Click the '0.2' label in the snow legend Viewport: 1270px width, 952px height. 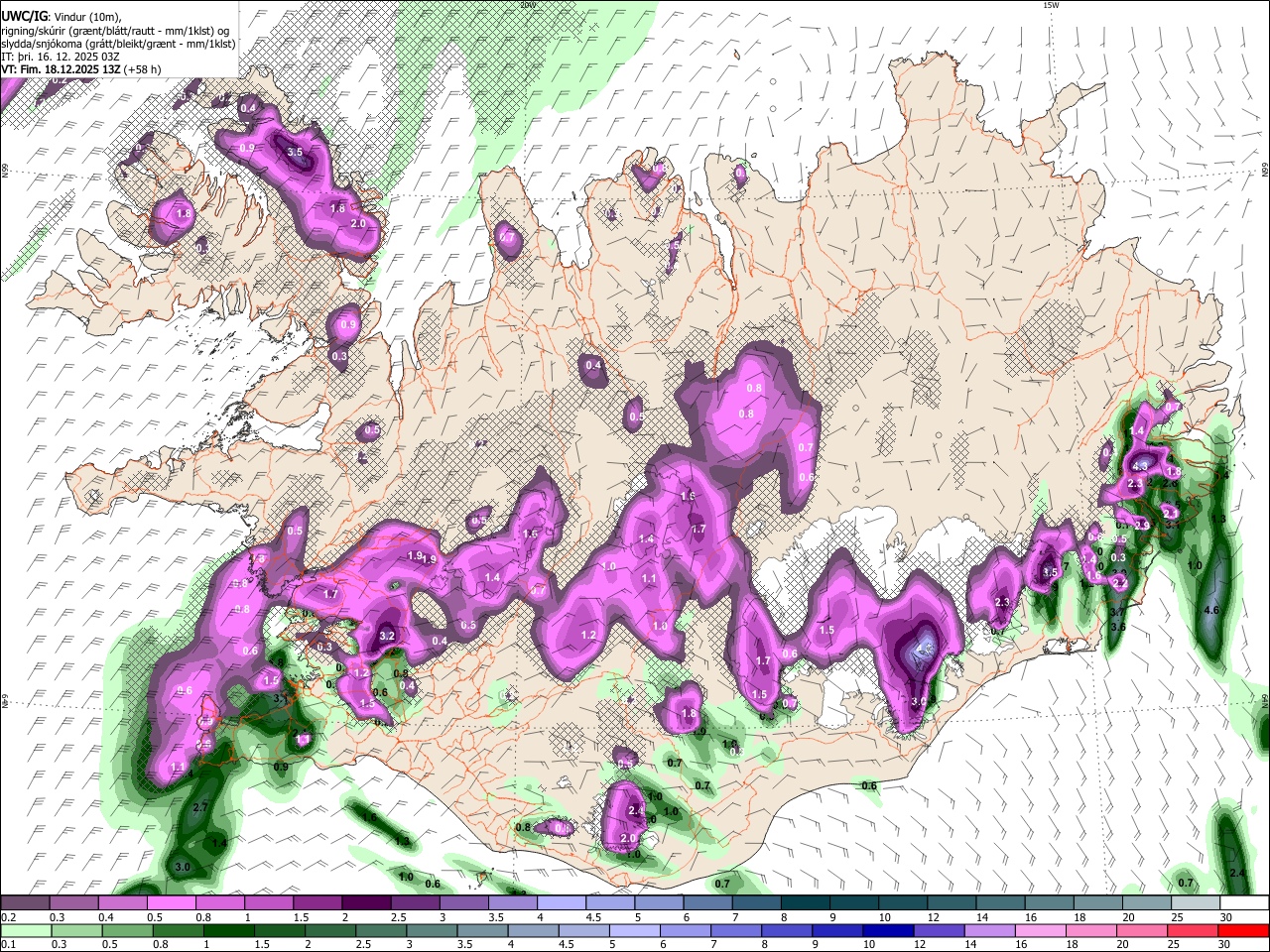click(9, 917)
